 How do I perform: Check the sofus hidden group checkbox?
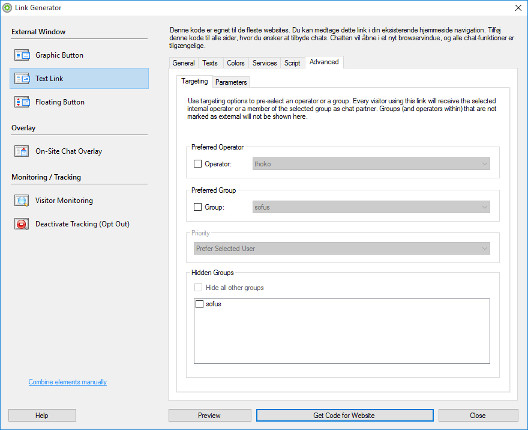[x=199, y=304]
